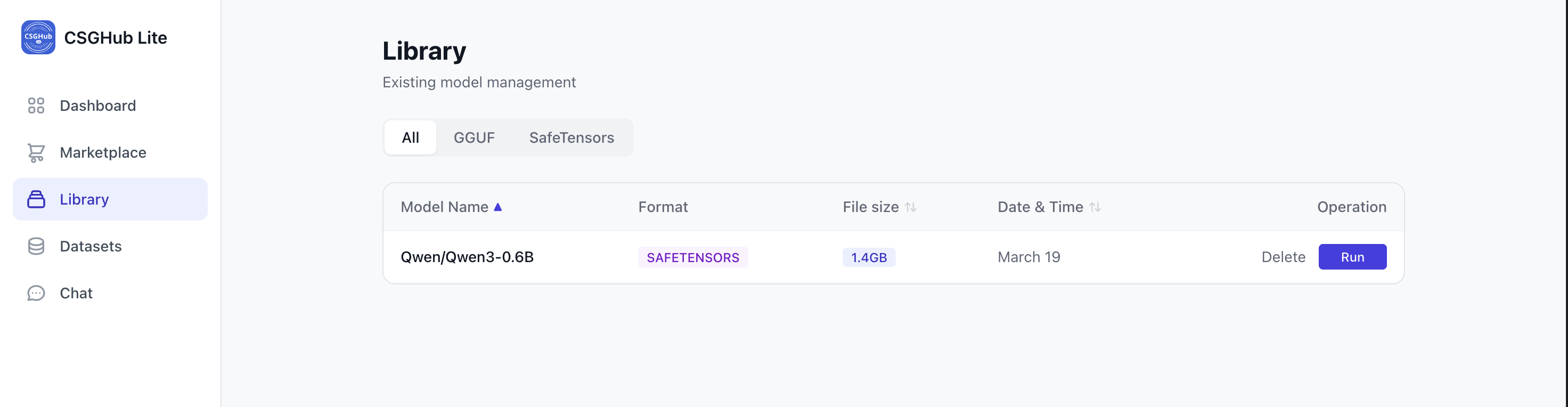Screen dimensions: 1568x407
Task: Click the Datasets database icon
Action: click(36, 246)
